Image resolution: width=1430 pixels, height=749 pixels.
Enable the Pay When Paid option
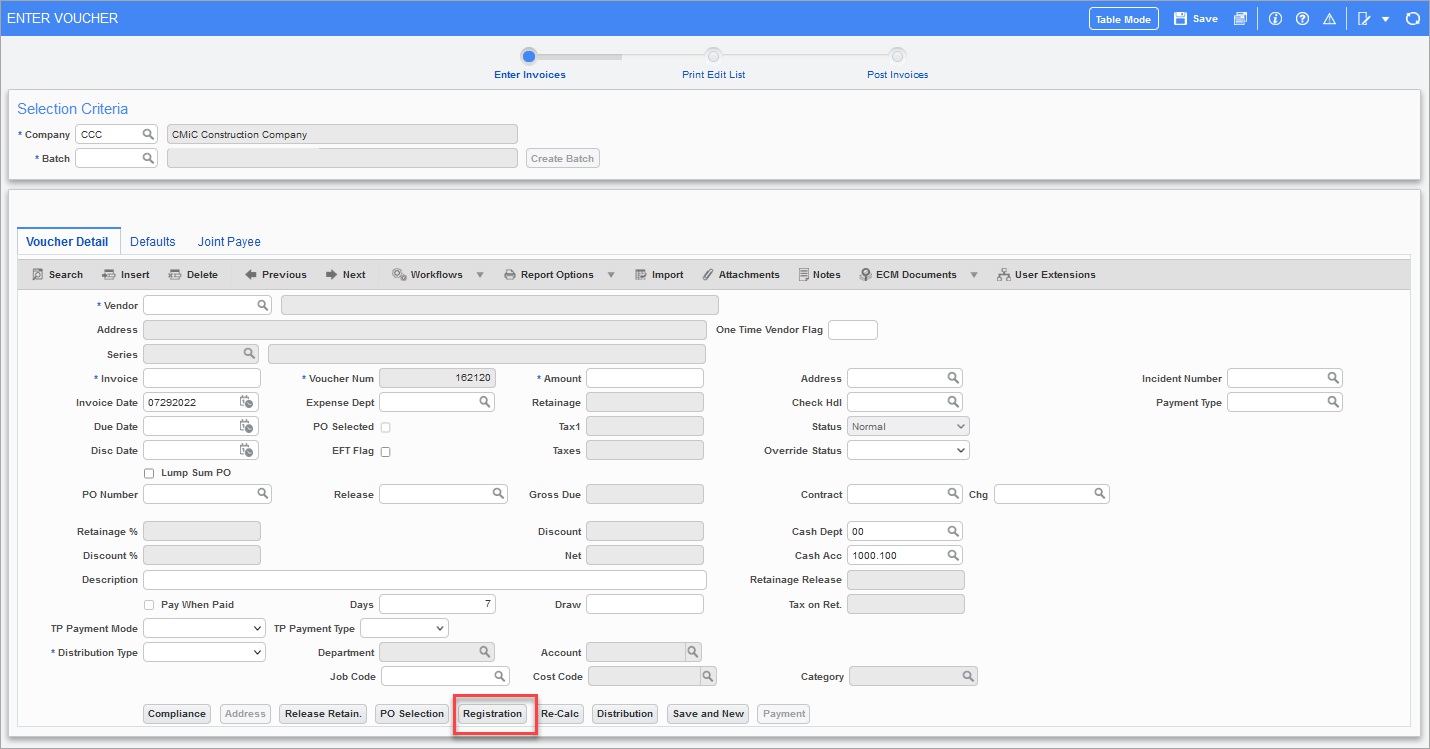[148, 604]
